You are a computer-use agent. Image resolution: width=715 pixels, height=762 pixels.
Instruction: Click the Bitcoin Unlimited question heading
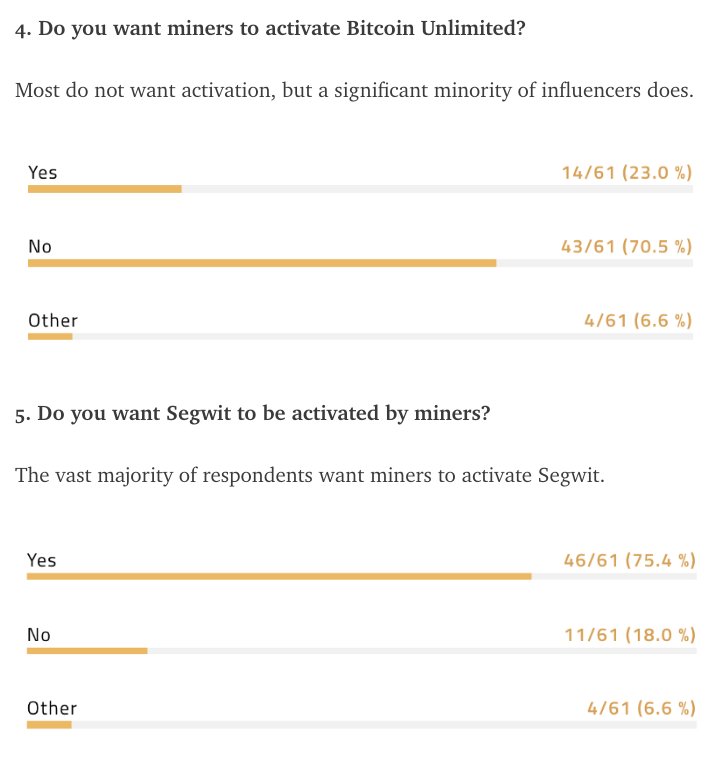[270, 29]
